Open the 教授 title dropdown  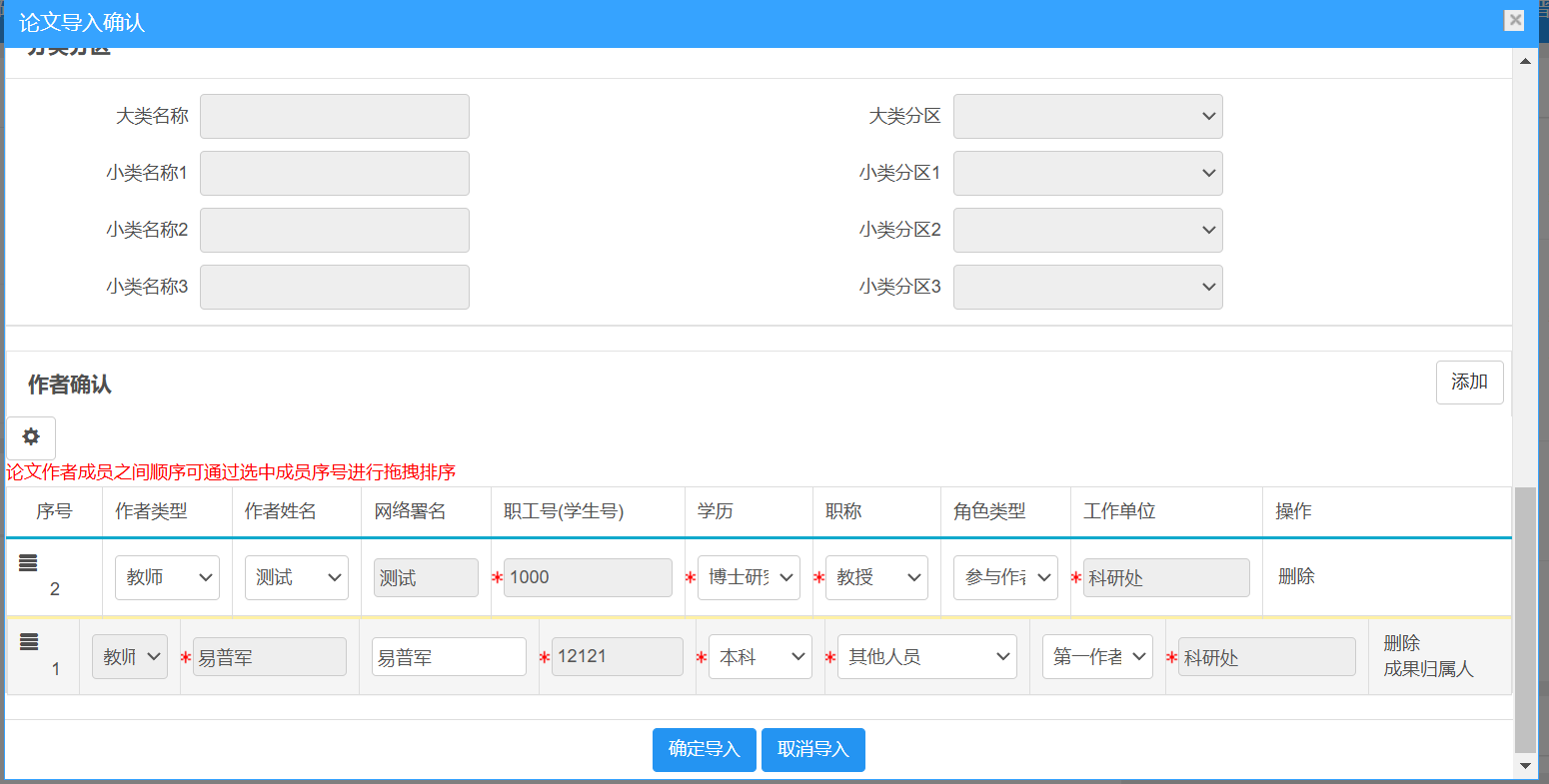pos(875,578)
